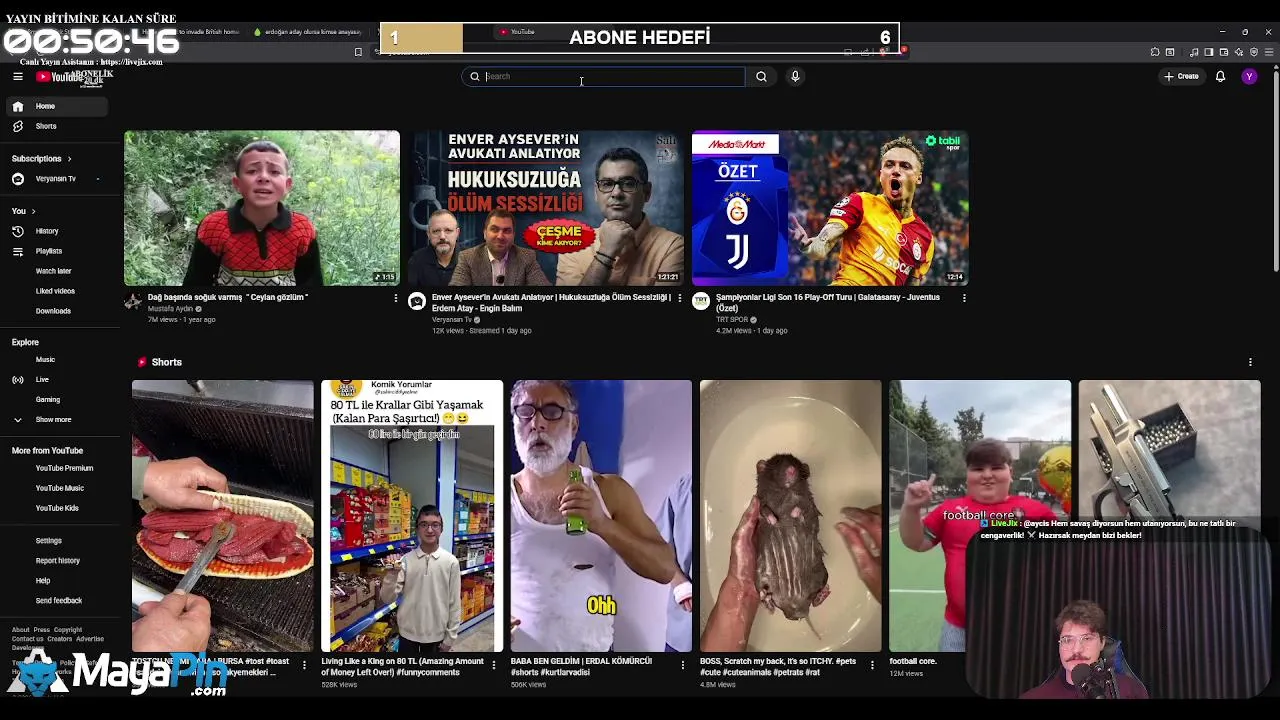Screen dimensions: 1280x720
Task: Click the Şampiyonlar Ligi Son 16 title
Action: (828, 302)
